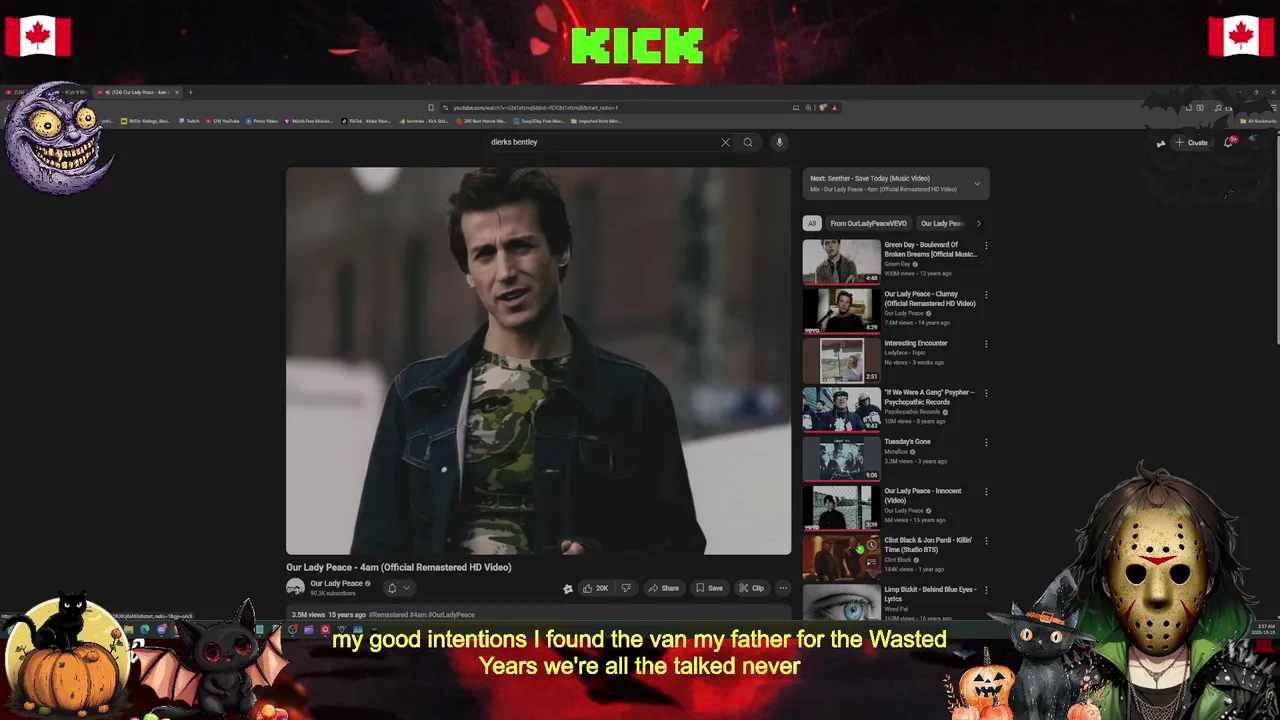Start voice search with microphone icon
The image size is (1280, 720).
point(779,142)
